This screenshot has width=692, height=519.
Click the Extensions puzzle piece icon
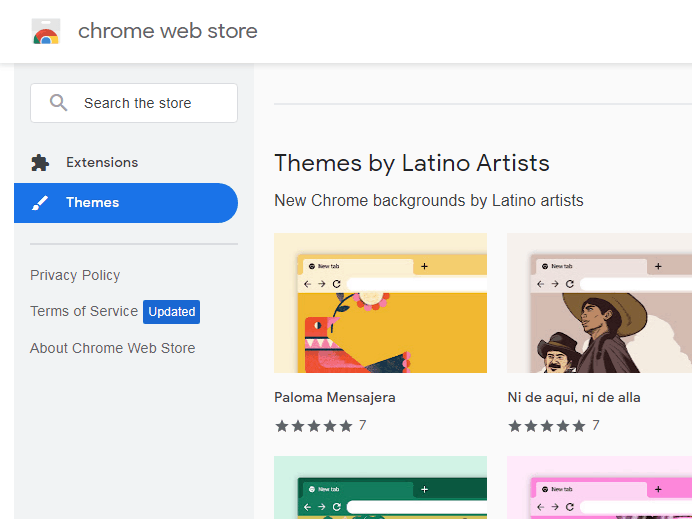click(x=40, y=162)
